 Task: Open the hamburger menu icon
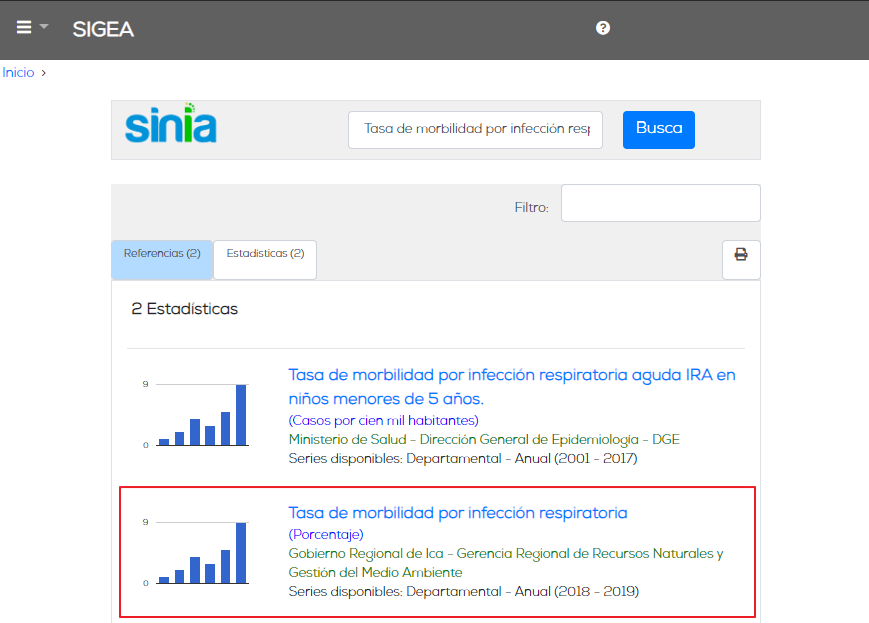click(24, 27)
